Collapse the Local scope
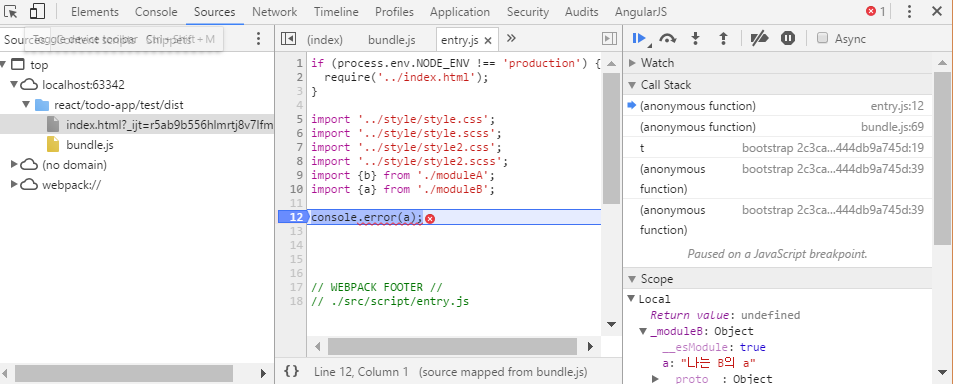This screenshot has height=384, width=953. [632, 299]
